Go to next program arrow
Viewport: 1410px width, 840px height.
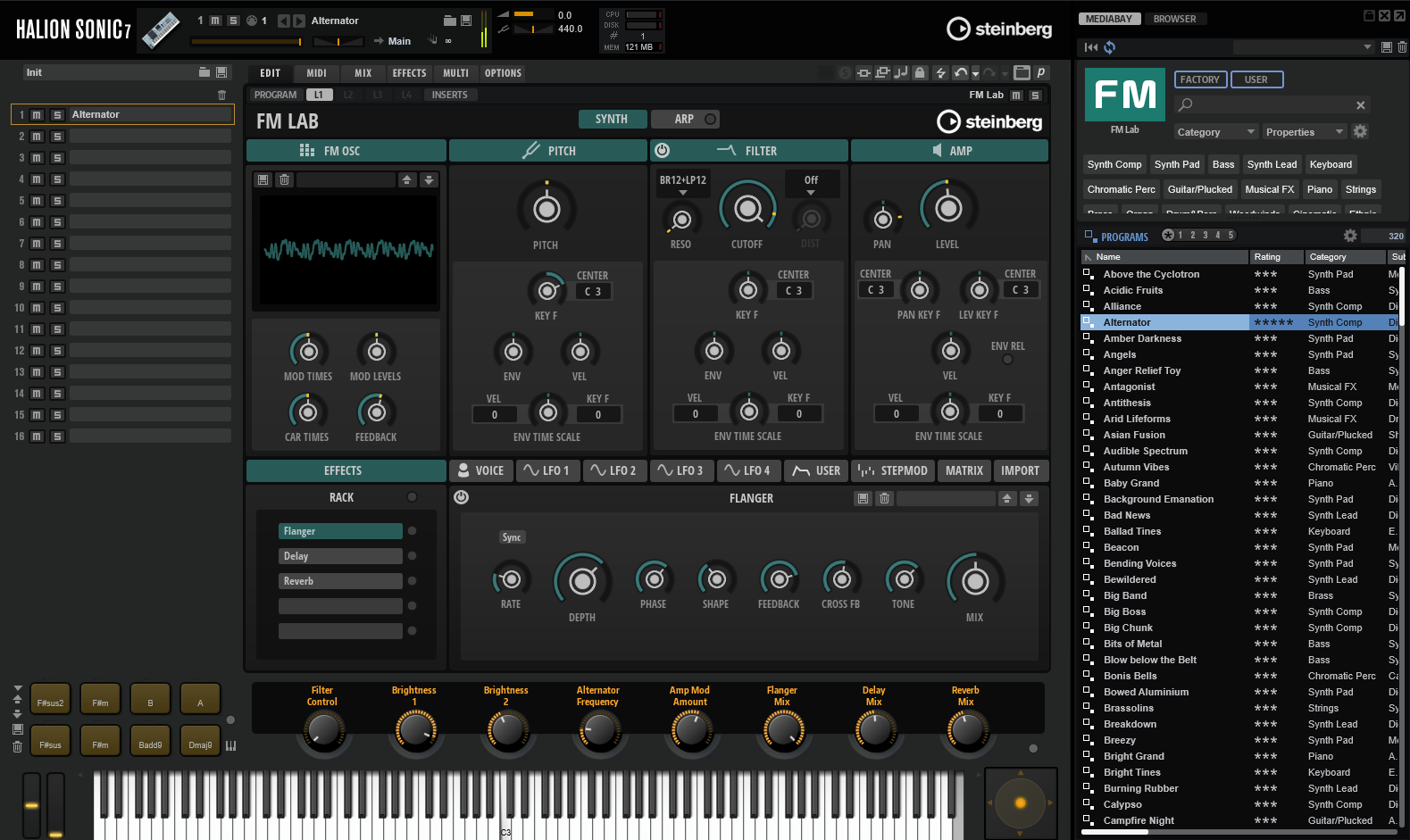click(x=299, y=21)
